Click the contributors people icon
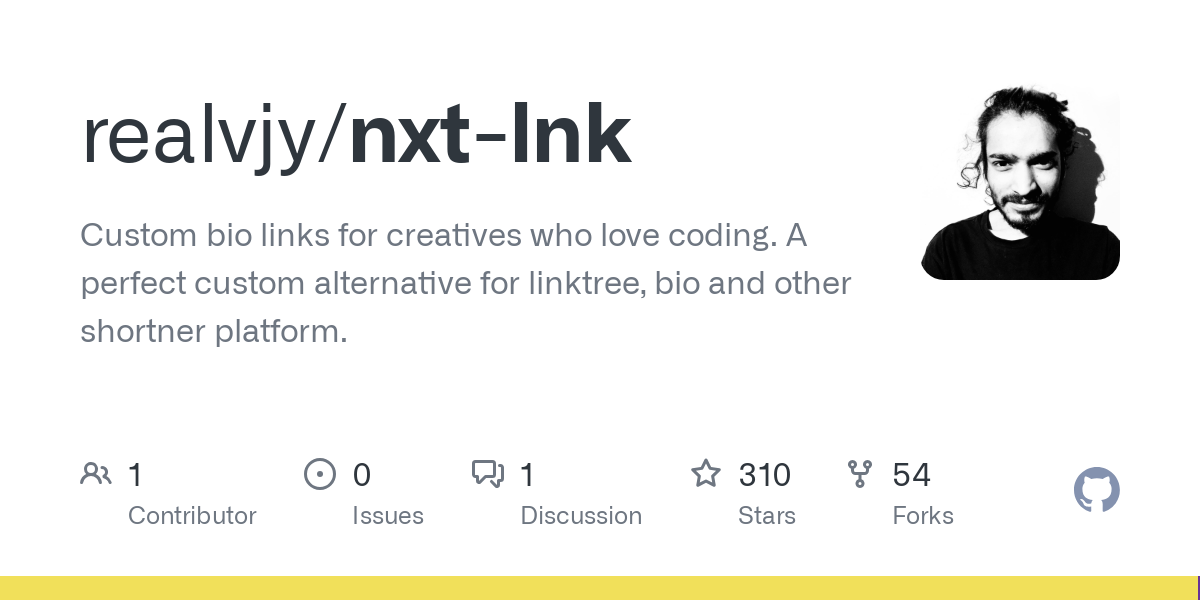This screenshot has height=600, width=1200. [x=96, y=474]
